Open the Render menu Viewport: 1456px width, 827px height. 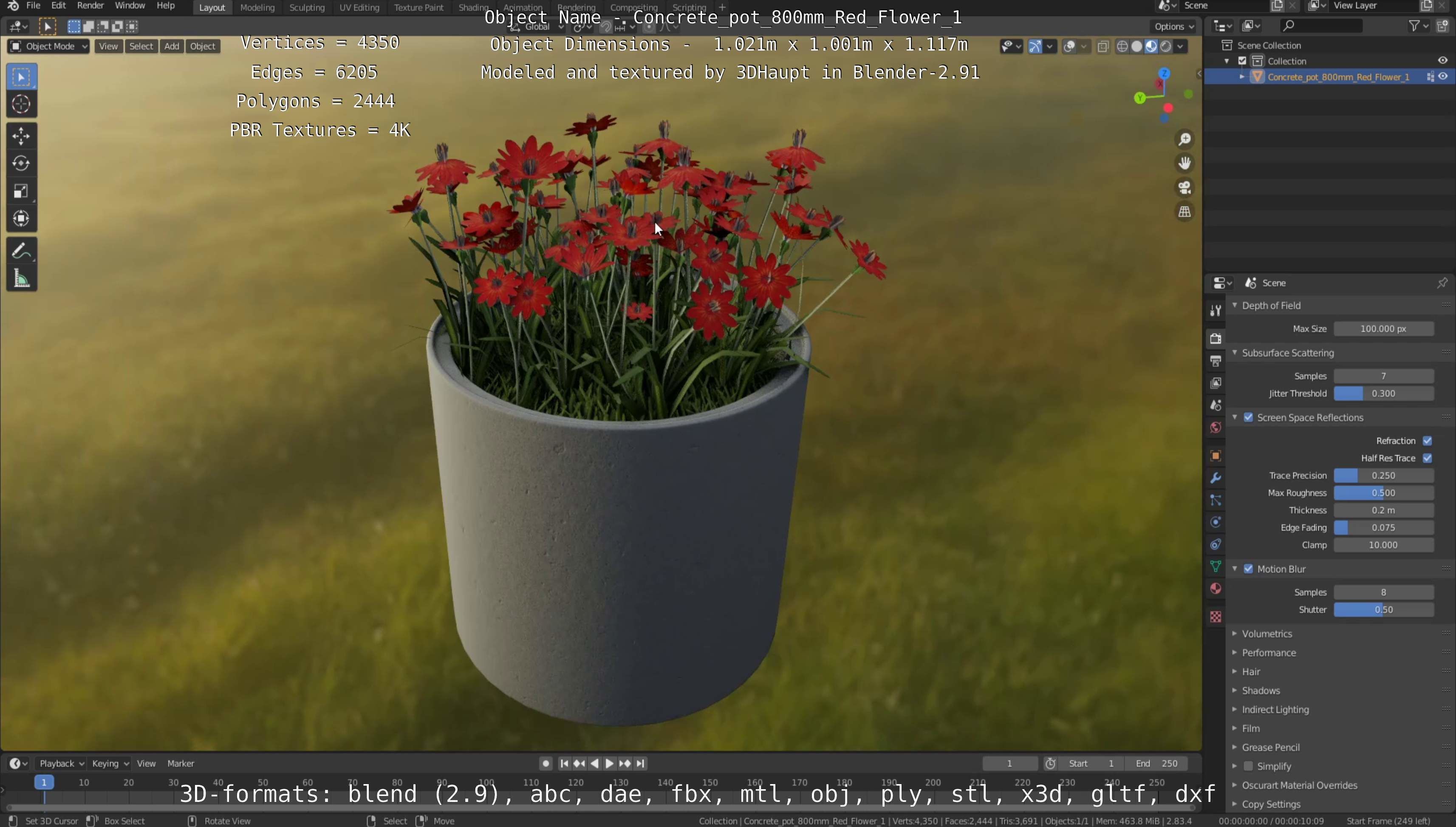point(90,6)
